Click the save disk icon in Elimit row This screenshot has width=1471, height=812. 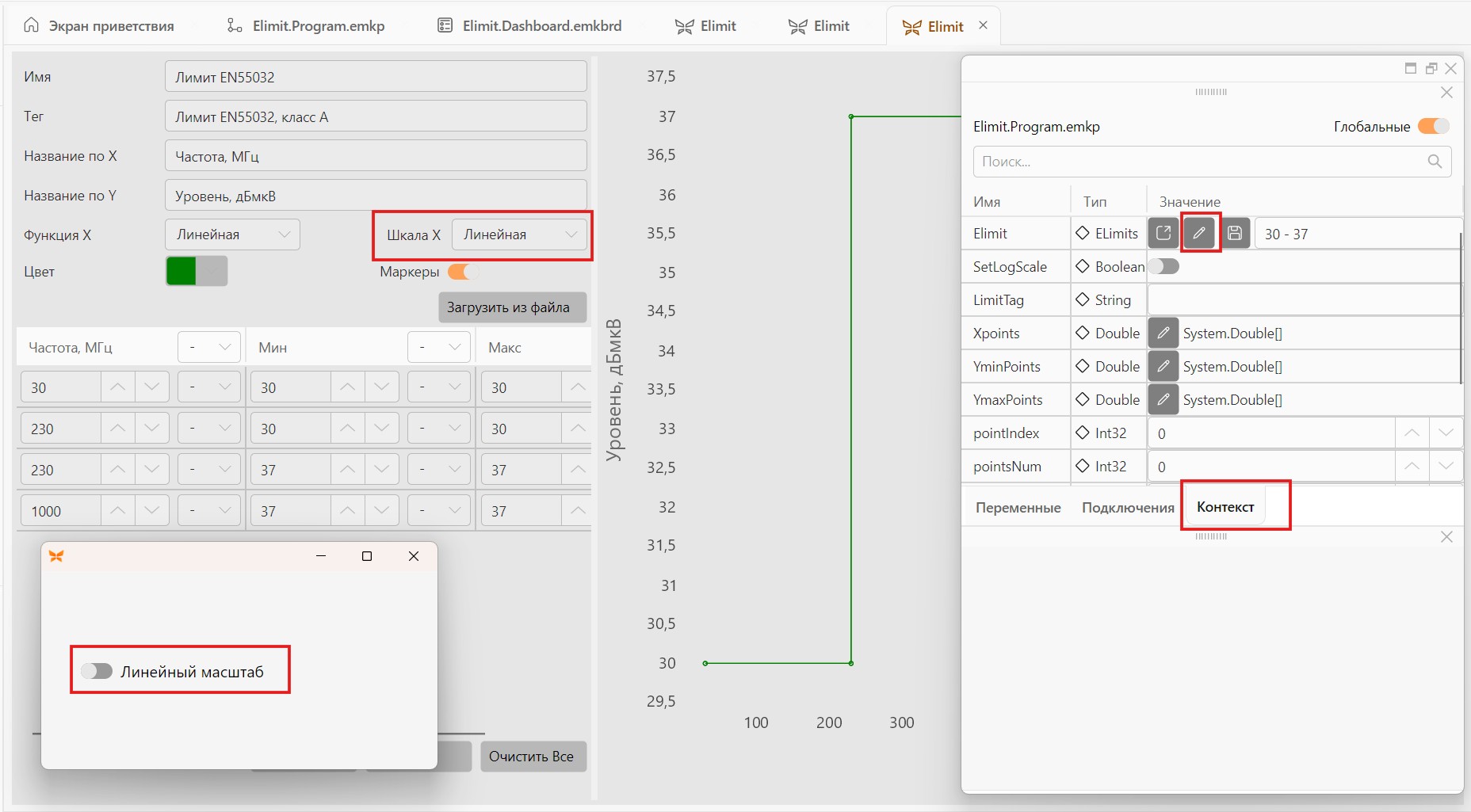[1235, 234]
